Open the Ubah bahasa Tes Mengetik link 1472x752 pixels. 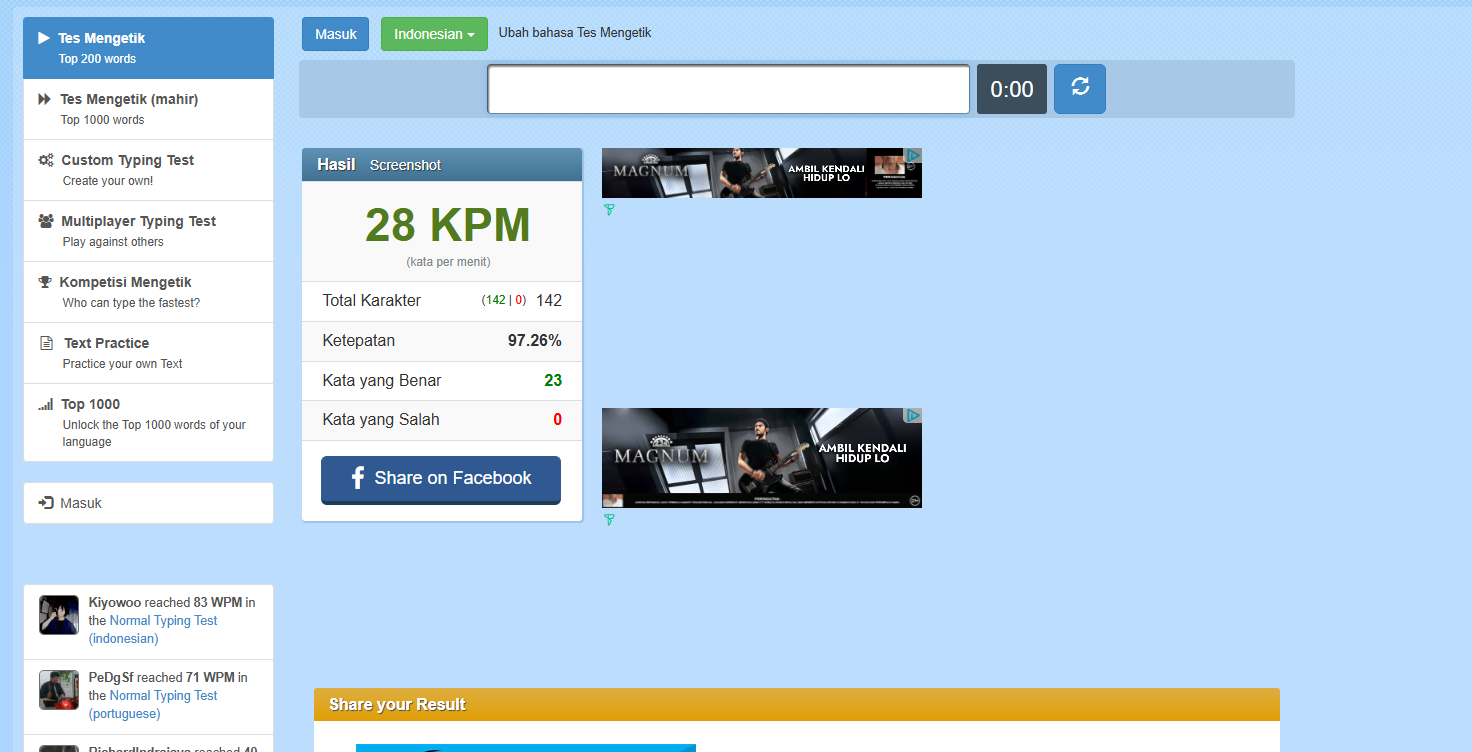[x=574, y=32]
